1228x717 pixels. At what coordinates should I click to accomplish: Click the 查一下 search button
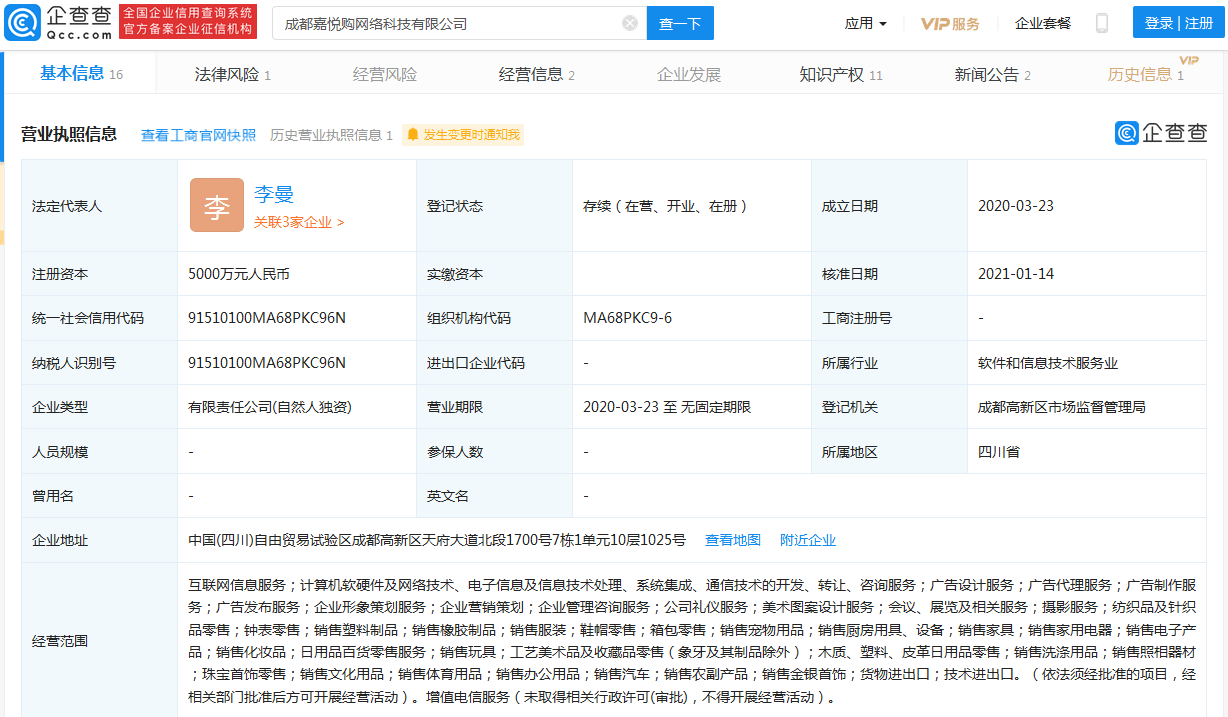point(680,22)
